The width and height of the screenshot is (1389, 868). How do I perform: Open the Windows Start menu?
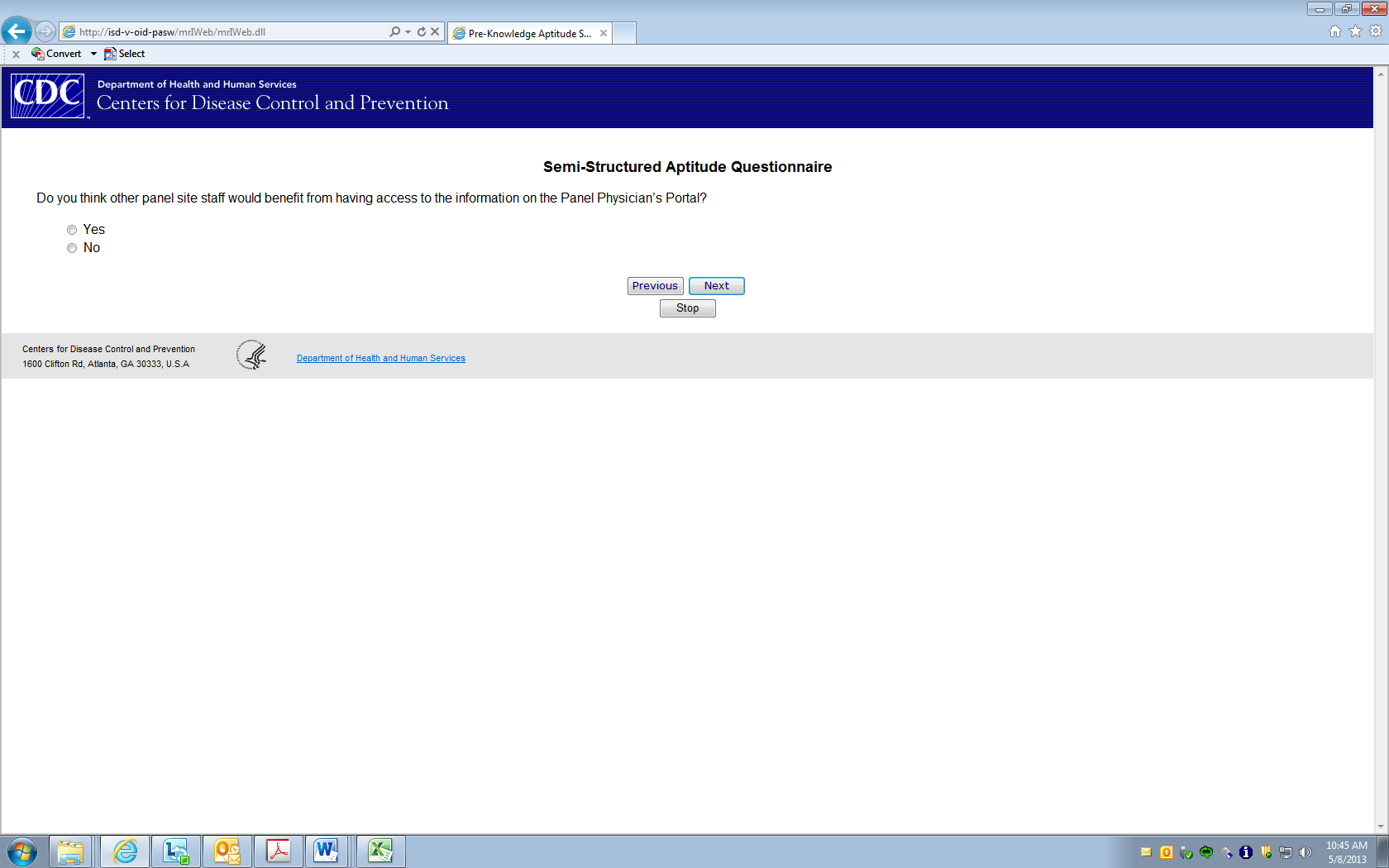click(22, 851)
